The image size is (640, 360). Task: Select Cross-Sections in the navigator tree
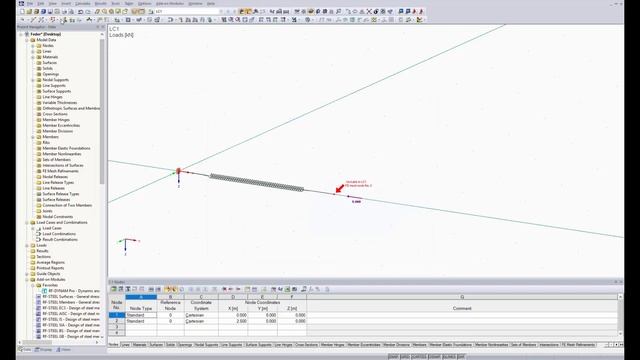pos(55,114)
